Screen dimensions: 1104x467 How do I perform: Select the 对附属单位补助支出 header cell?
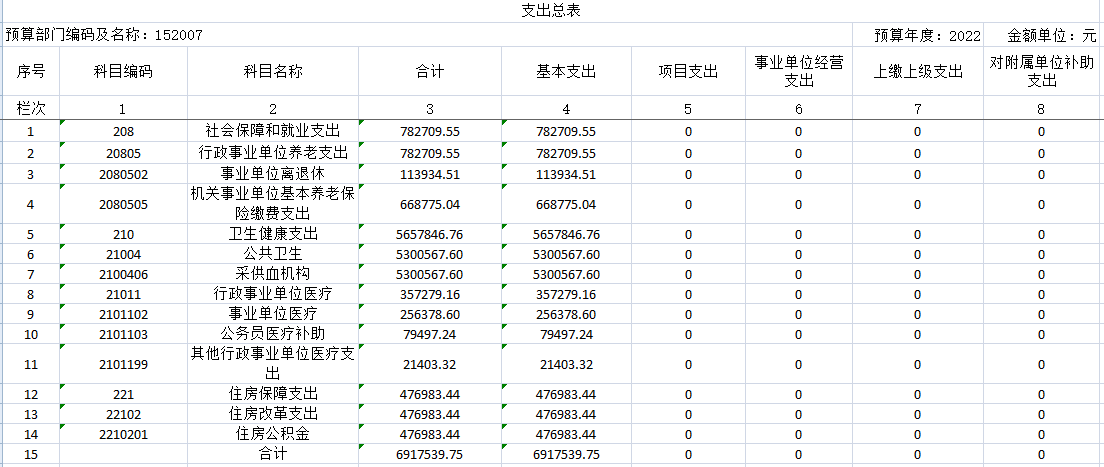tap(1041, 71)
